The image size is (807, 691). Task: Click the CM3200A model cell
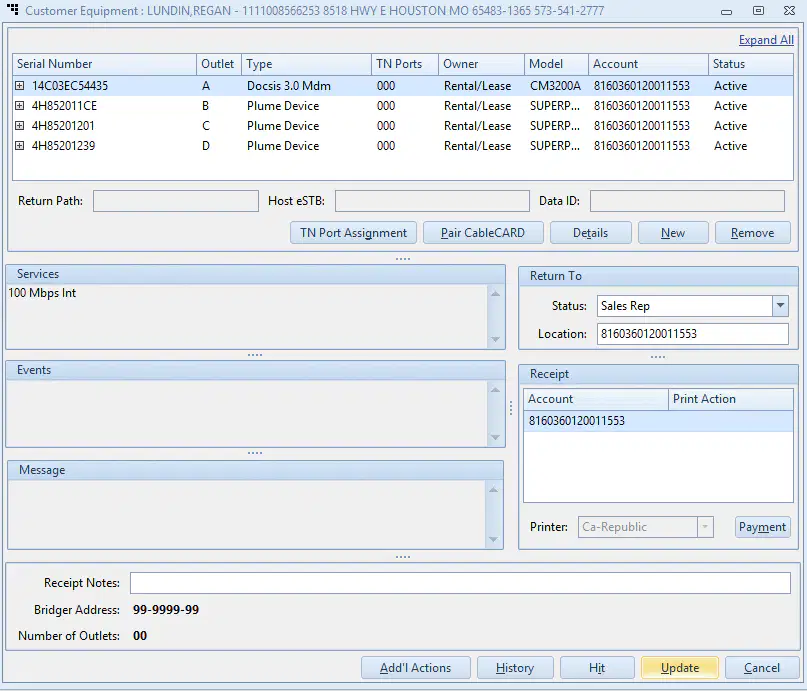coord(555,86)
